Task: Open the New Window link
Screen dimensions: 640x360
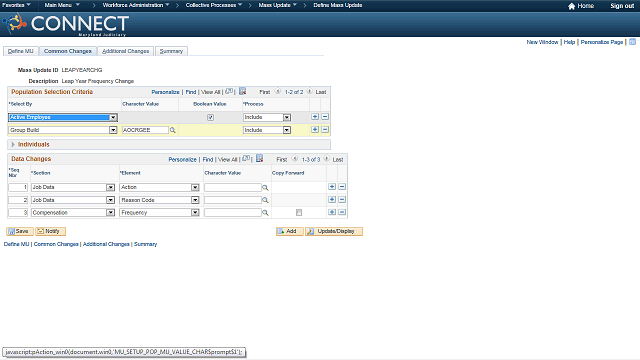Action: (542, 42)
